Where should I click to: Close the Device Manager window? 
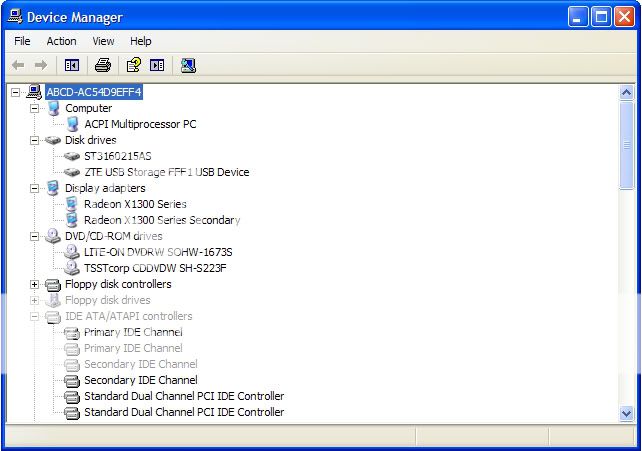624,17
